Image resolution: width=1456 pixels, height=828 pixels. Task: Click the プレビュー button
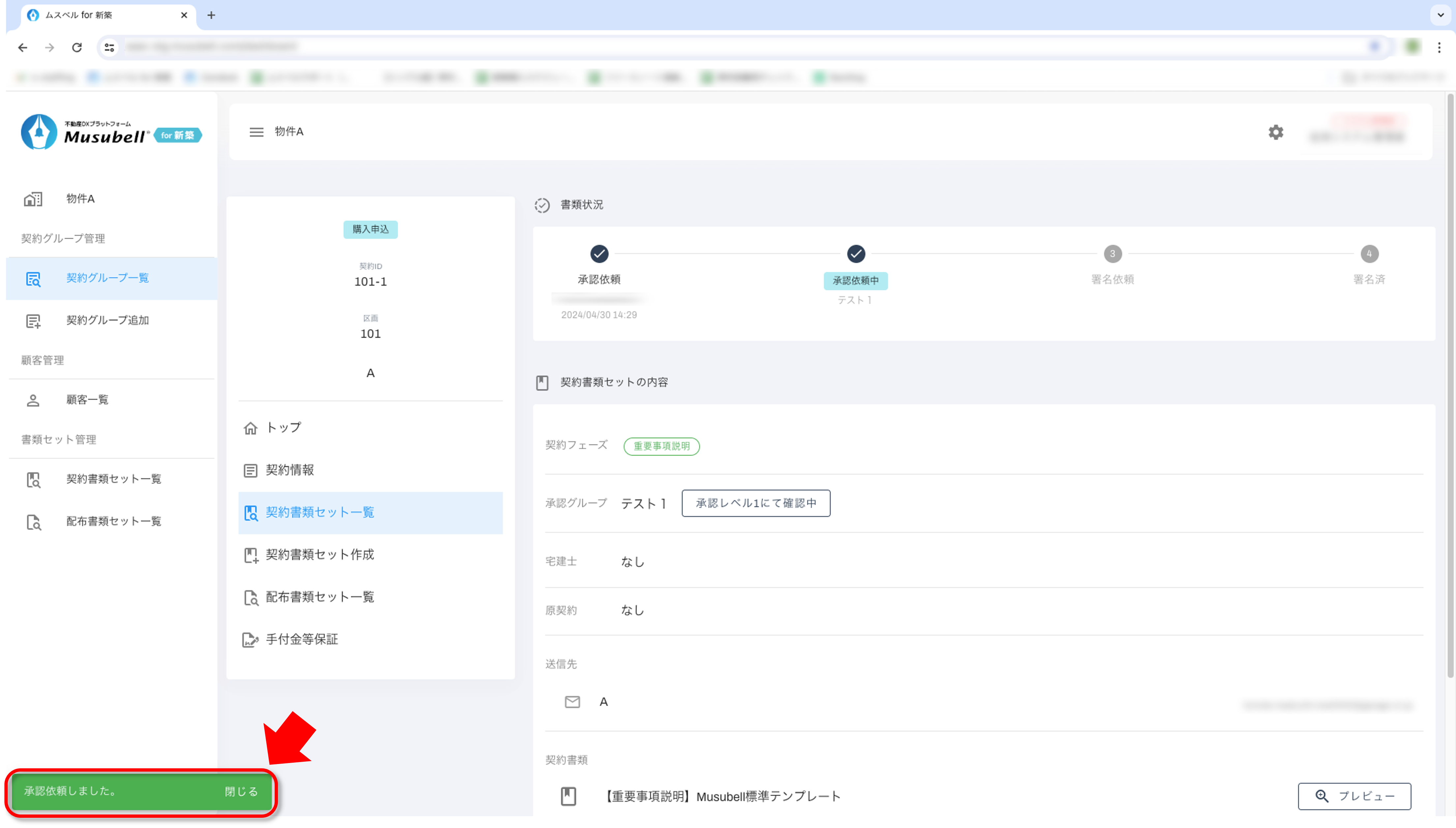tap(1354, 796)
